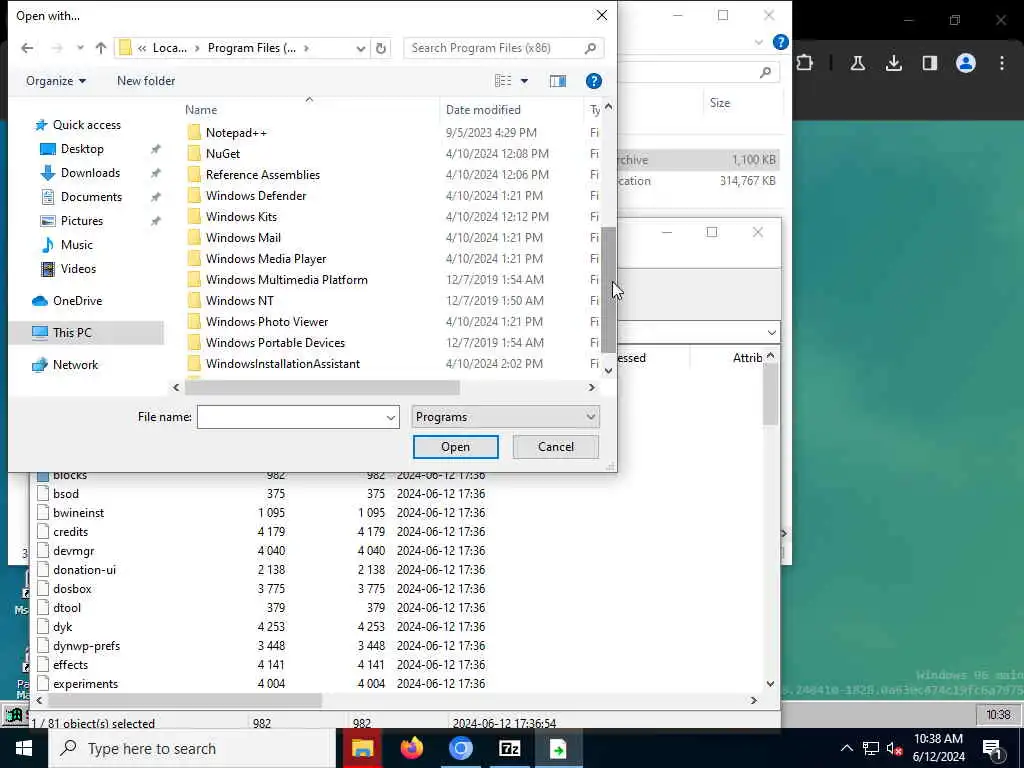
Task: Open 7-Zip from the taskbar
Action: coord(509,748)
